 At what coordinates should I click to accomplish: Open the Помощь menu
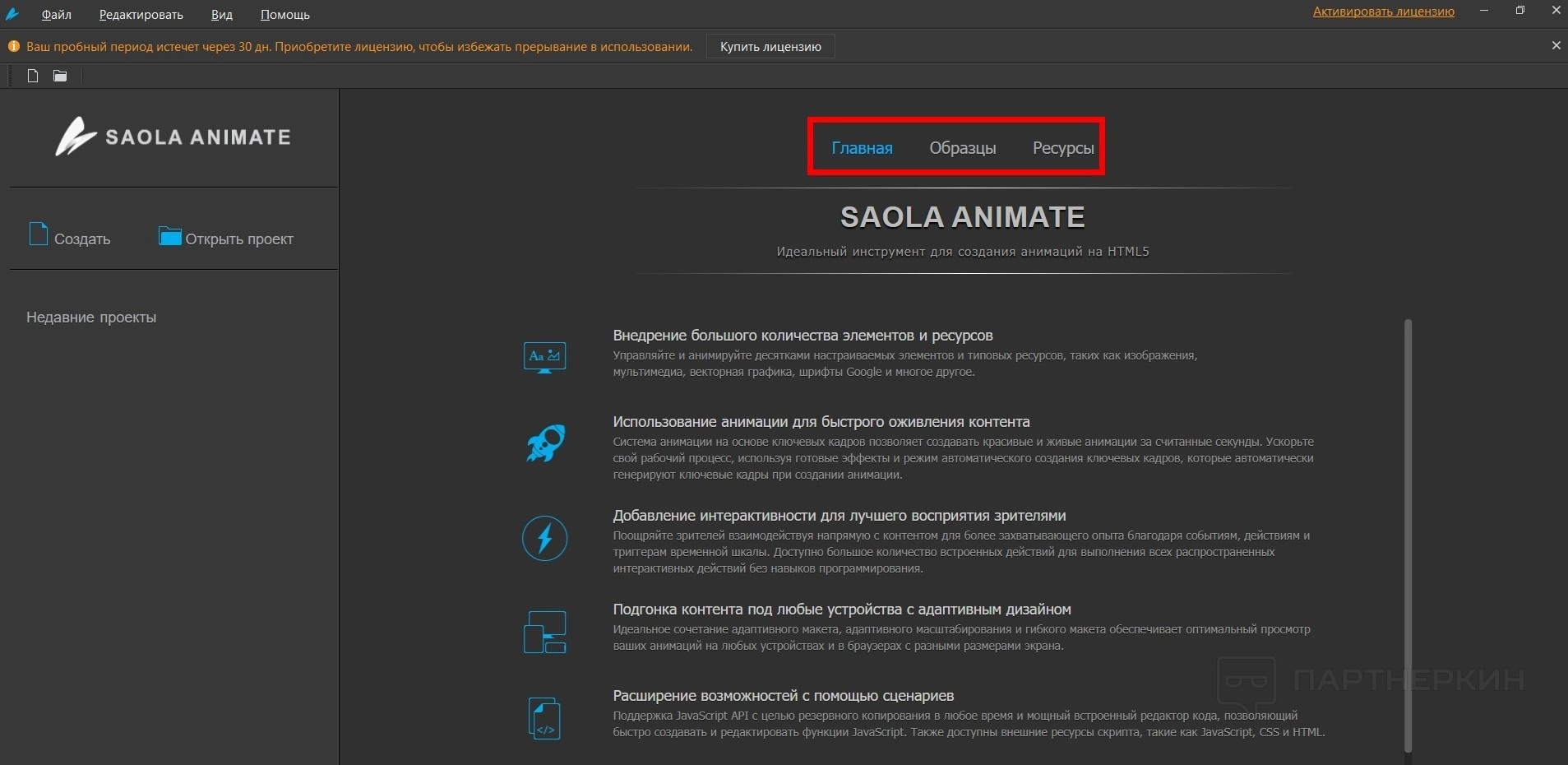point(285,15)
